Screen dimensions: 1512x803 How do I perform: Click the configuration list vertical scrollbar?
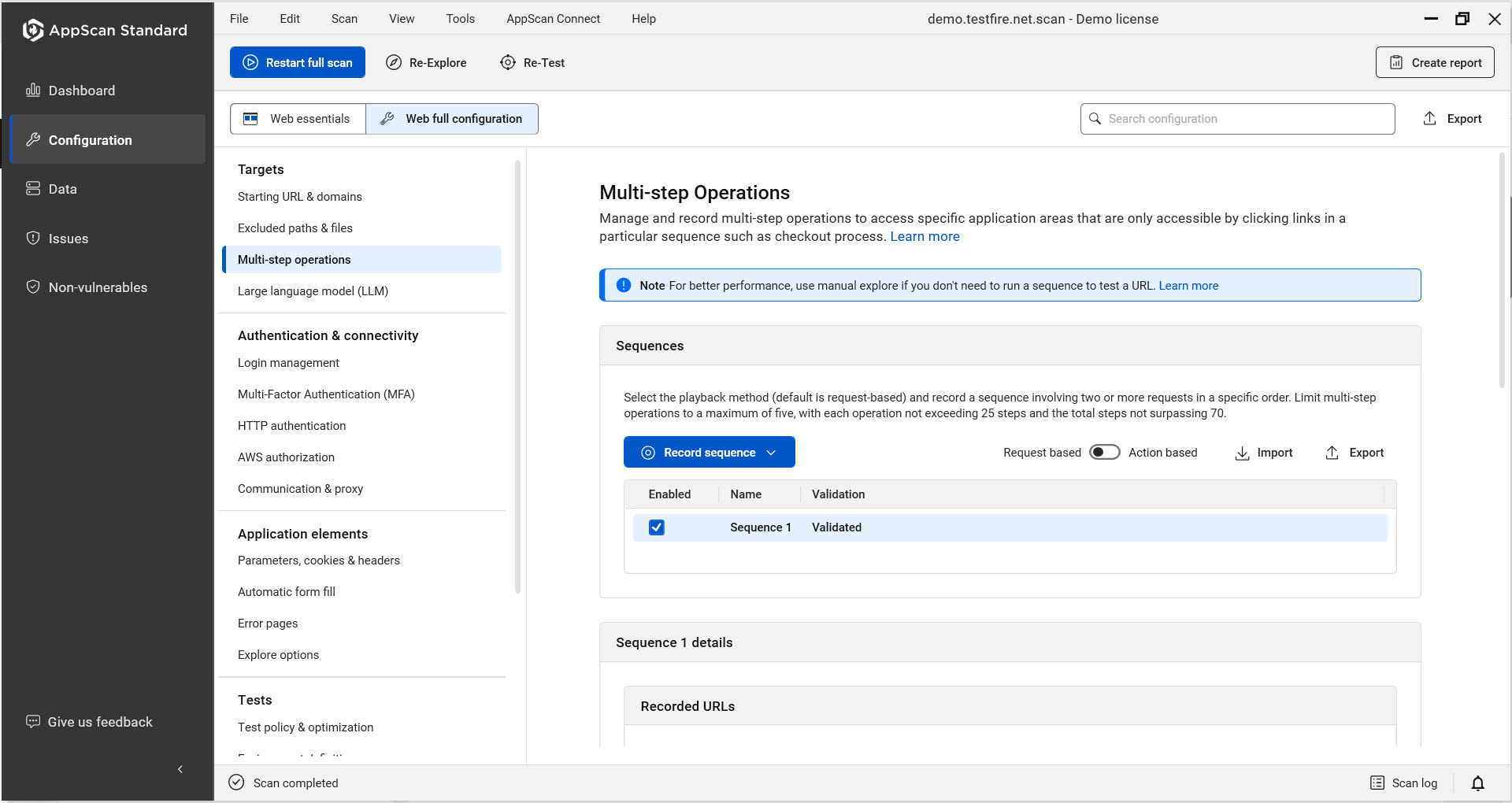(x=517, y=378)
